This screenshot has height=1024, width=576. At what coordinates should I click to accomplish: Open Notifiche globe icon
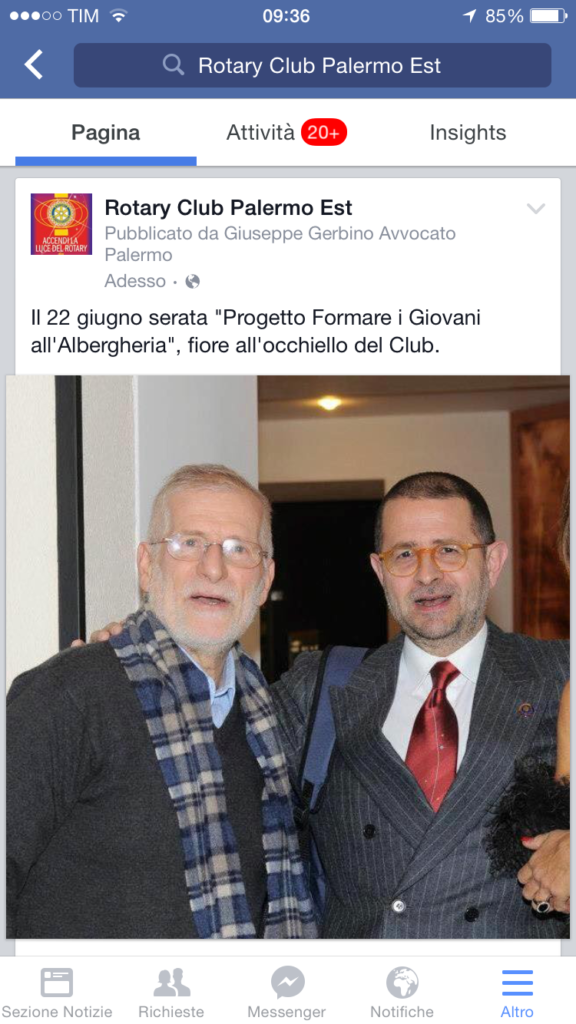coord(402,983)
